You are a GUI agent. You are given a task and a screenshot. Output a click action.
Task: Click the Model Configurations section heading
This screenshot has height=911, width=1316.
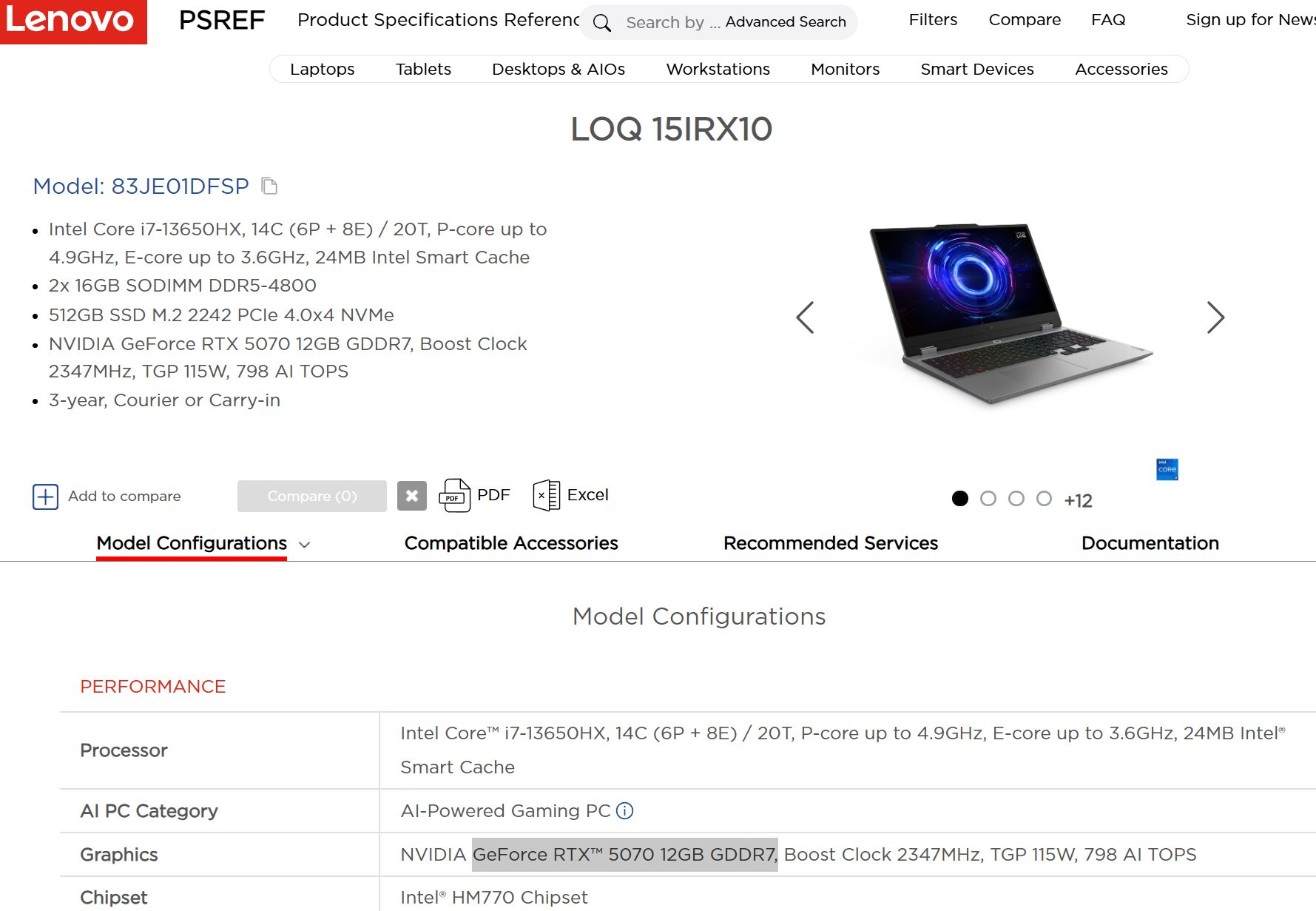pos(699,616)
